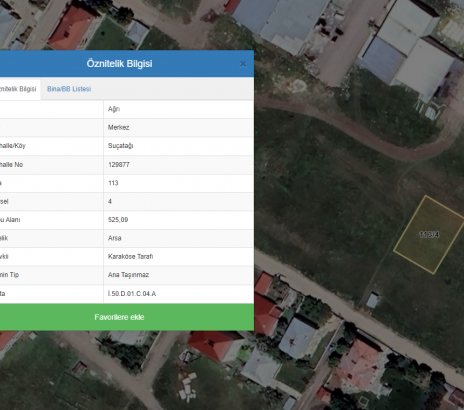The height and width of the screenshot is (410, 464).
Task: Close the Öznitelik Bilgisi dialog
Action: [x=243, y=64]
